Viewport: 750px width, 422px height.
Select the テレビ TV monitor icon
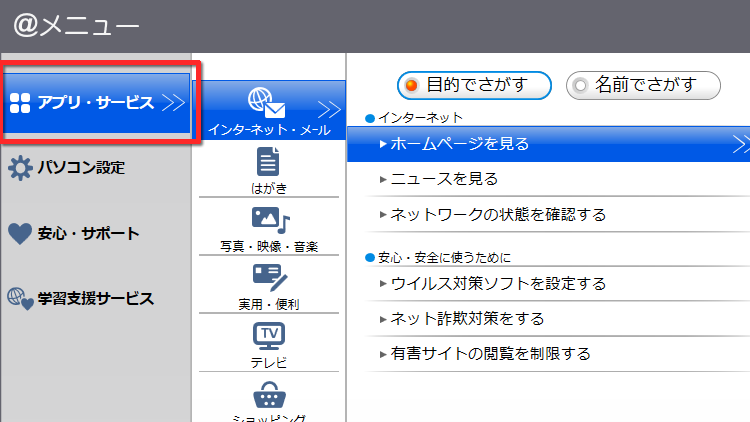tap(269, 336)
